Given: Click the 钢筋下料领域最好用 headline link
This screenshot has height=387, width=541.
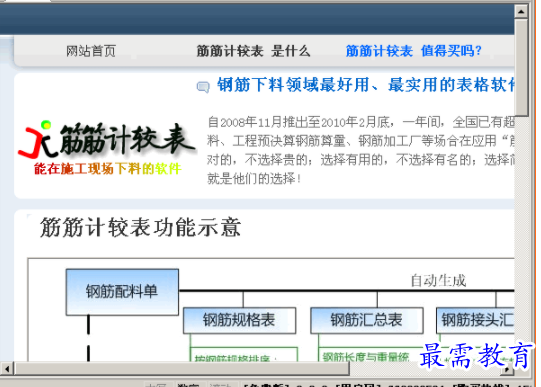Looking at the screenshot, I should [x=365, y=85].
